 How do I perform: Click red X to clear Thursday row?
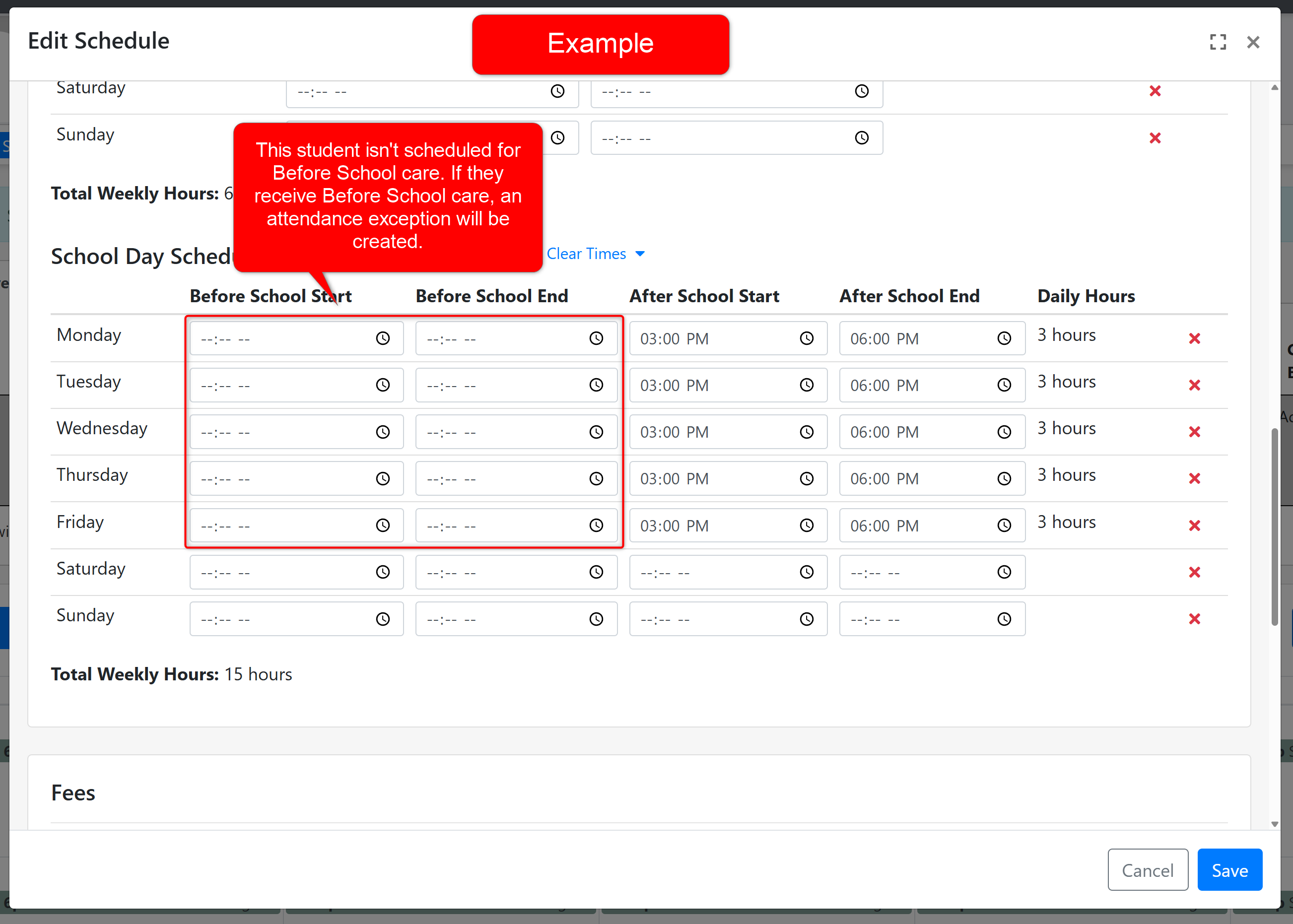pyautogui.click(x=1194, y=478)
